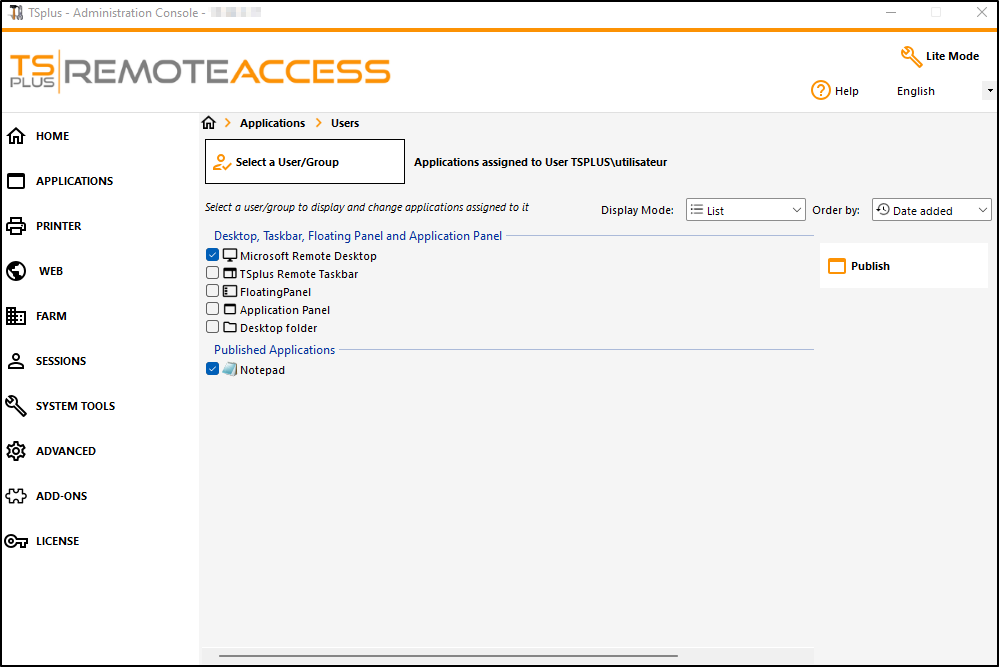Select the APPLICATIONS sidebar icon
999x667 pixels.
coord(16,181)
